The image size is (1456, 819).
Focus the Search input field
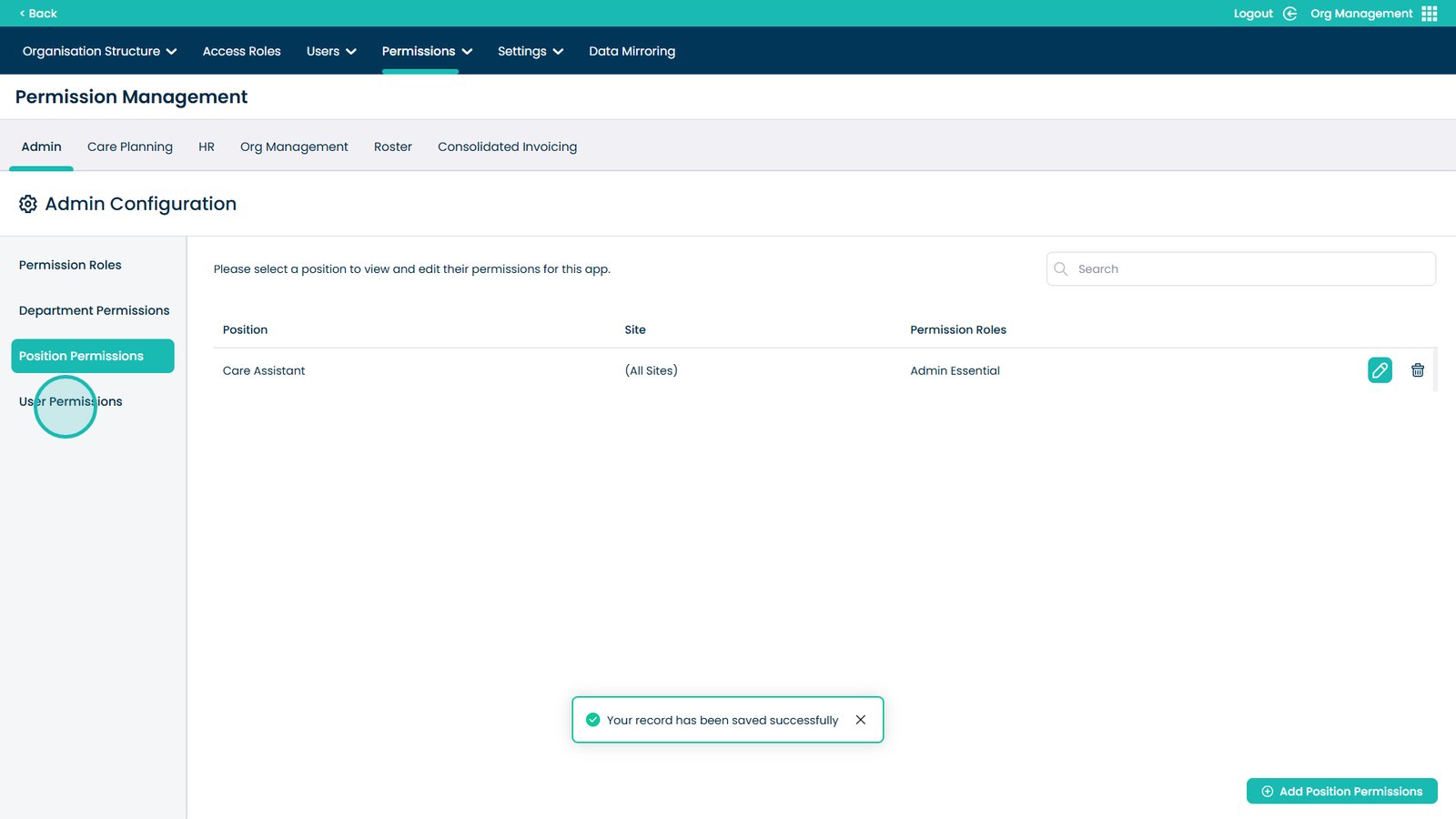[1251, 269]
